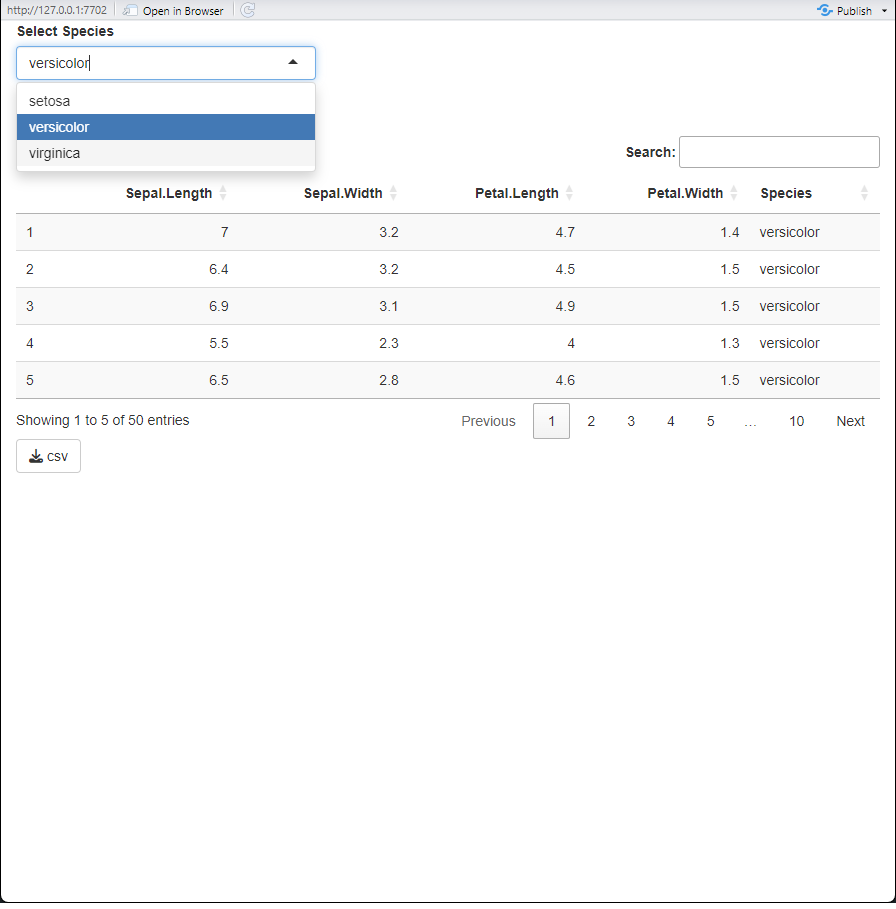Go to Previous page
The height and width of the screenshot is (909, 896).
488,421
